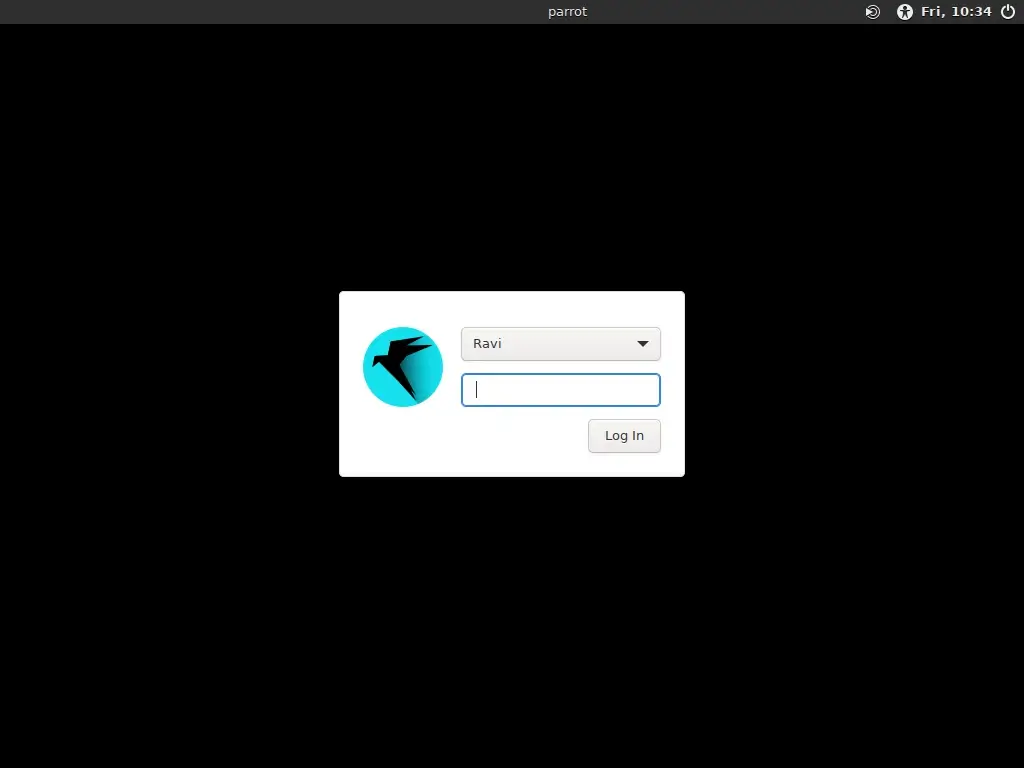Viewport: 1024px width, 768px height.
Task: Open the clock showing Fri, 10:34
Action: click(x=956, y=12)
